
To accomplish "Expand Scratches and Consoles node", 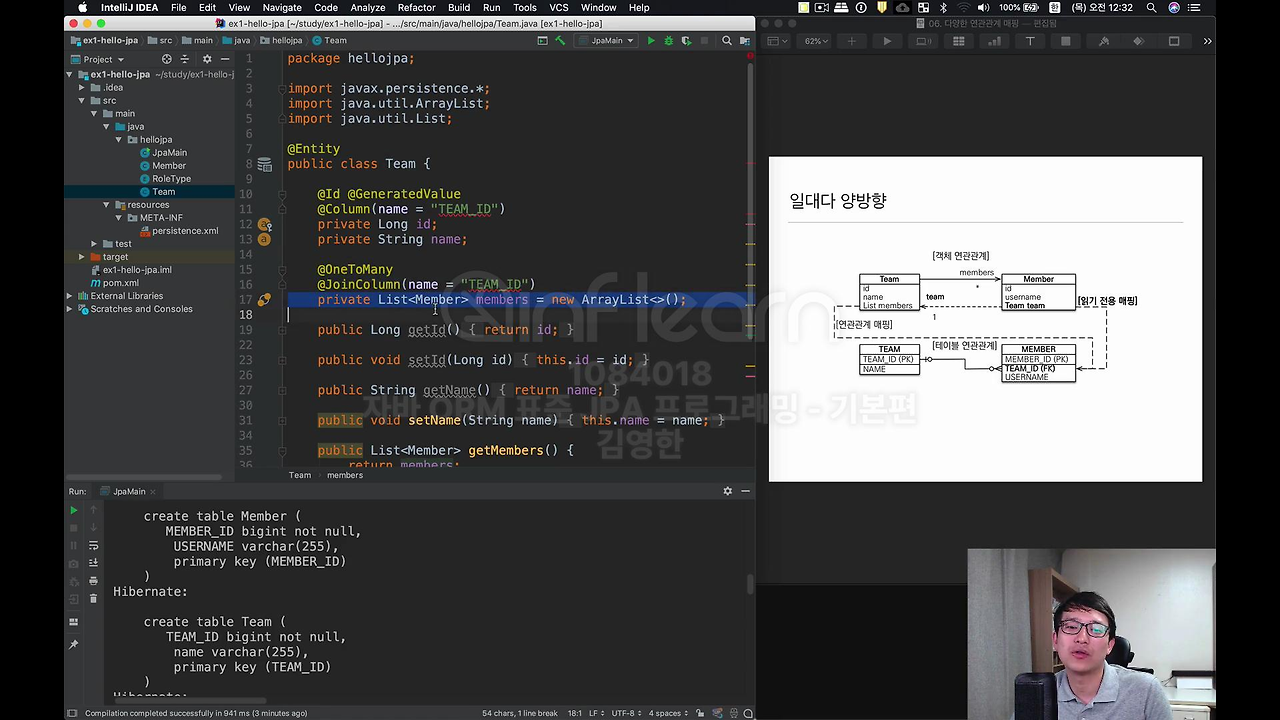I will pyautogui.click(x=71, y=309).
